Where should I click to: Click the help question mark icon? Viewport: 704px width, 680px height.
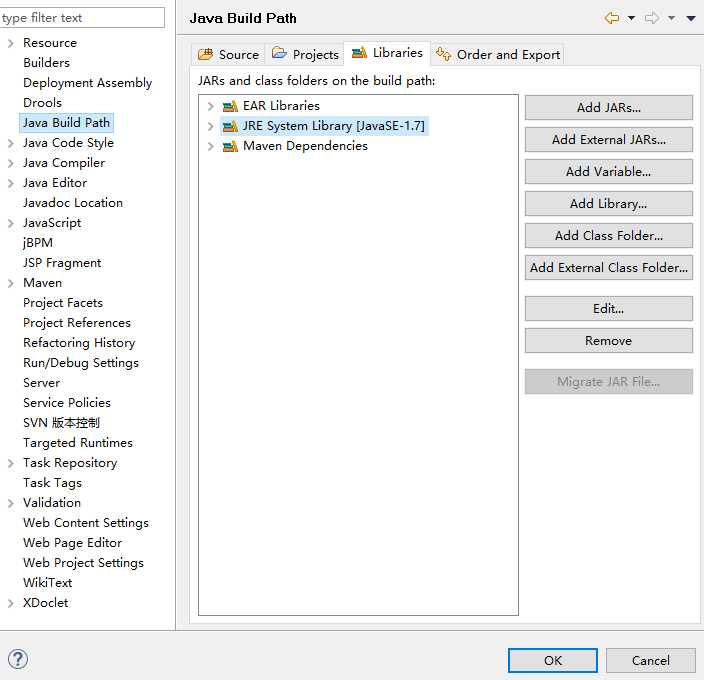18,659
